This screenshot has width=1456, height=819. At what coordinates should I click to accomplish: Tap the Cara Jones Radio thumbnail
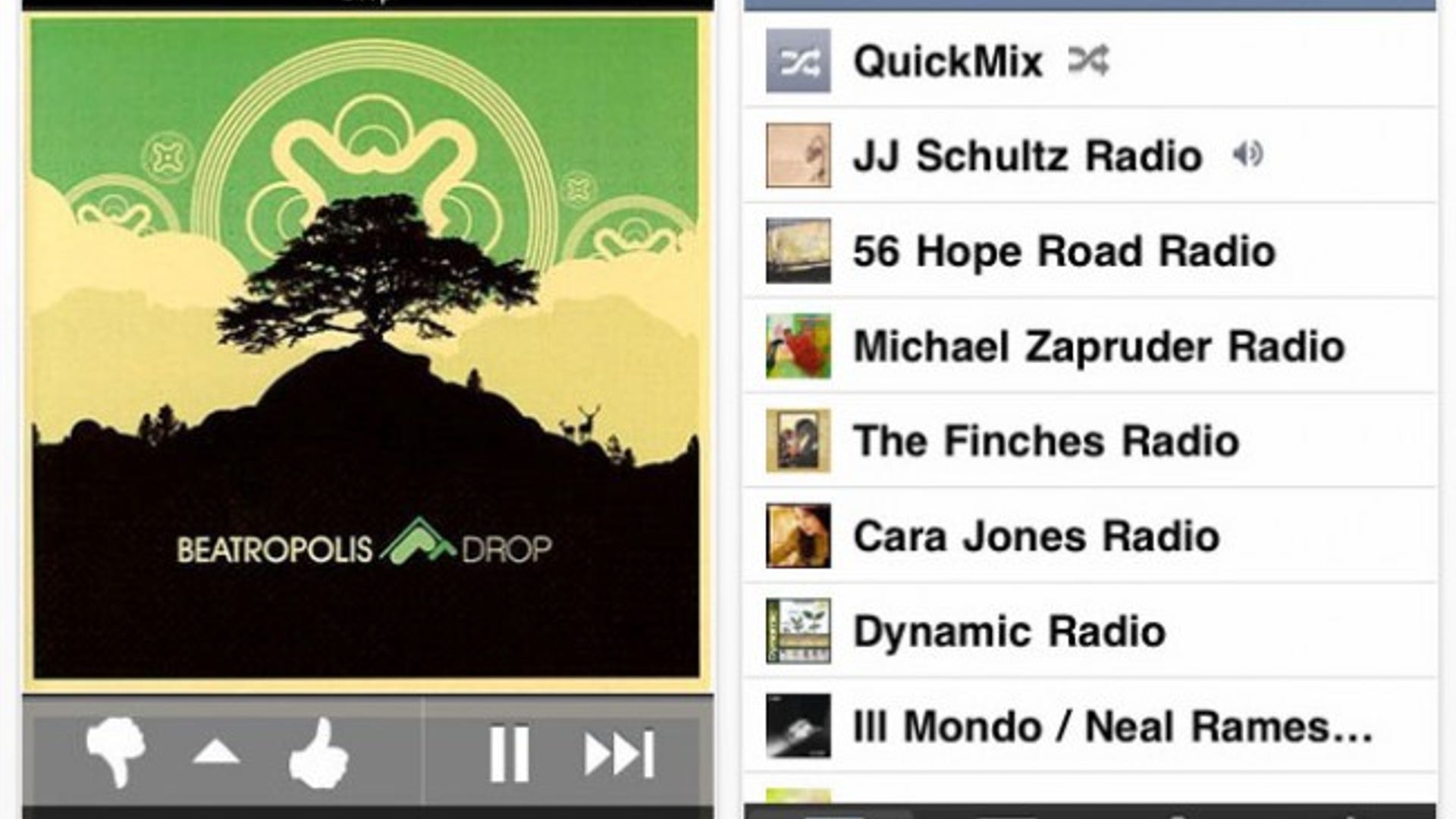coord(798,536)
